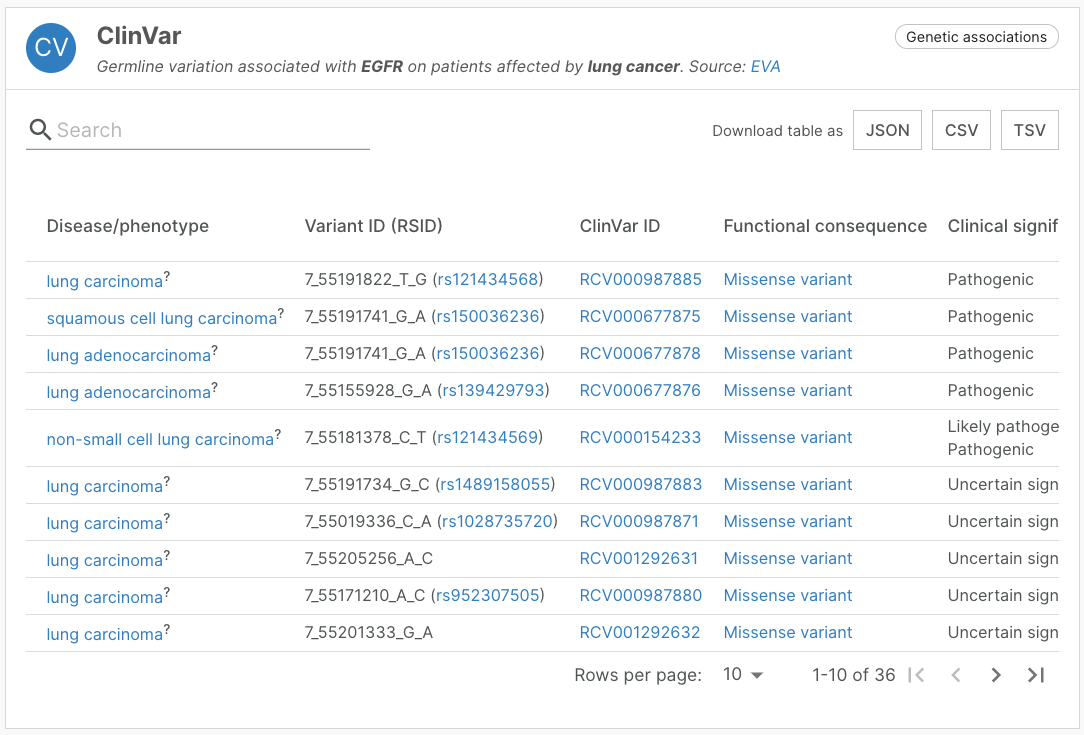
Task: Jump to the last page of the table
Action: [1035, 675]
